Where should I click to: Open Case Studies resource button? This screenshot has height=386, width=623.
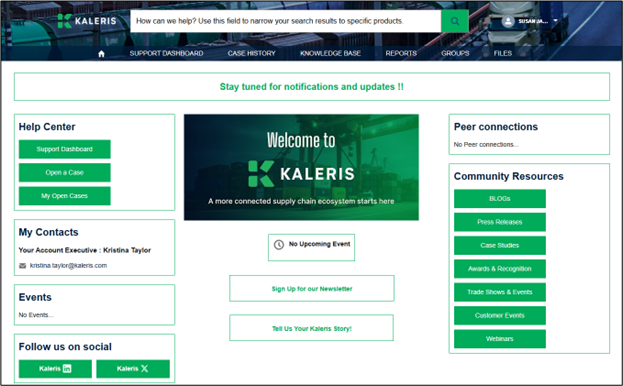coord(500,245)
